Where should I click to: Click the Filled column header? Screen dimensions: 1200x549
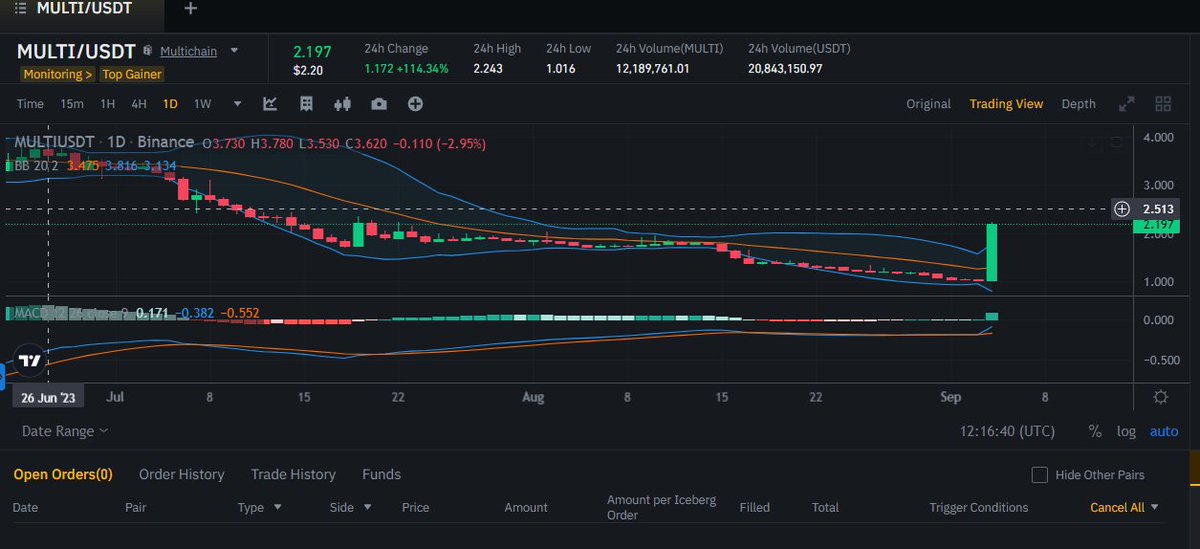(x=755, y=507)
